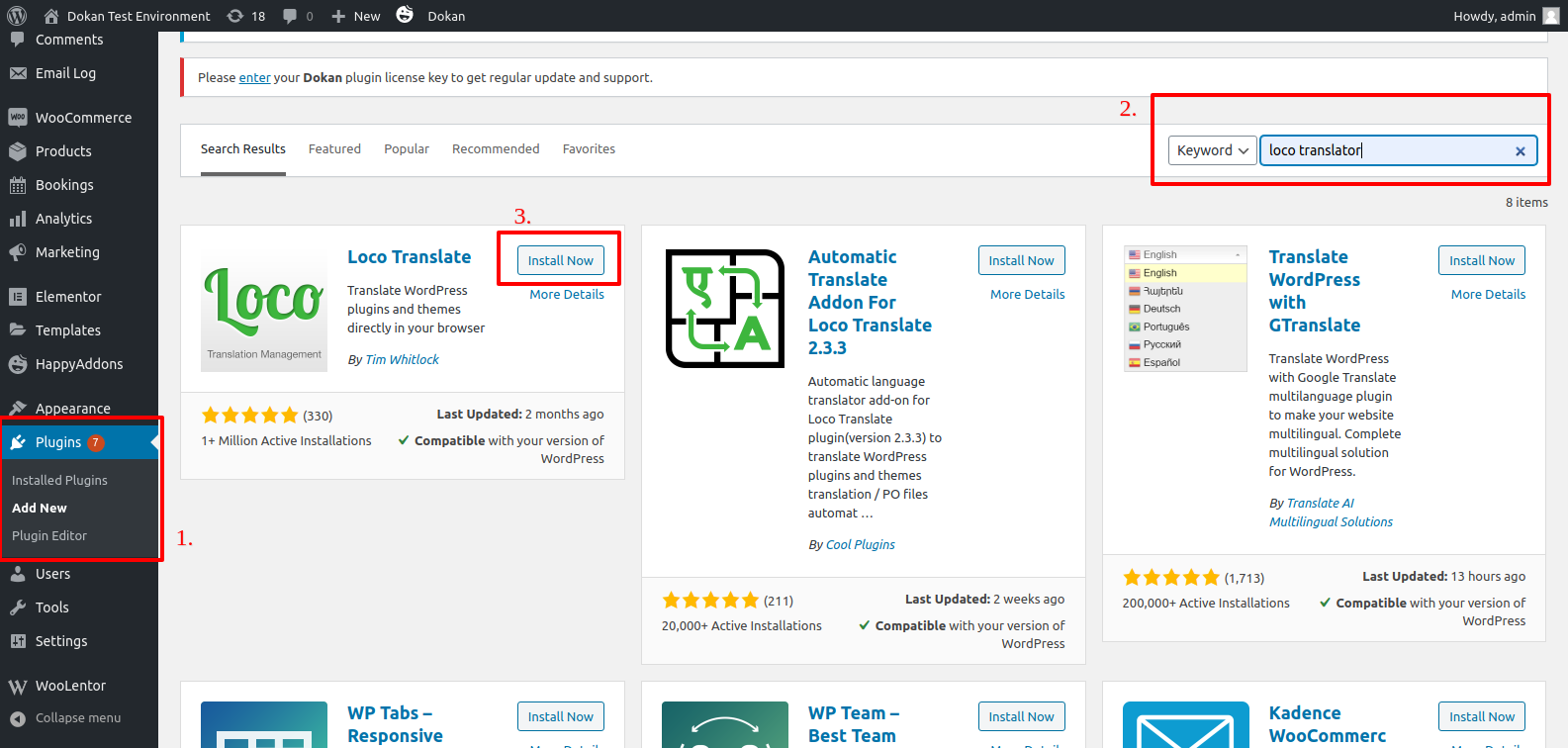Viewport: 1568px width, 748px height.
Task: Open the Kadence WooCommerce plugin title link
Action: tap(1328, 725)
